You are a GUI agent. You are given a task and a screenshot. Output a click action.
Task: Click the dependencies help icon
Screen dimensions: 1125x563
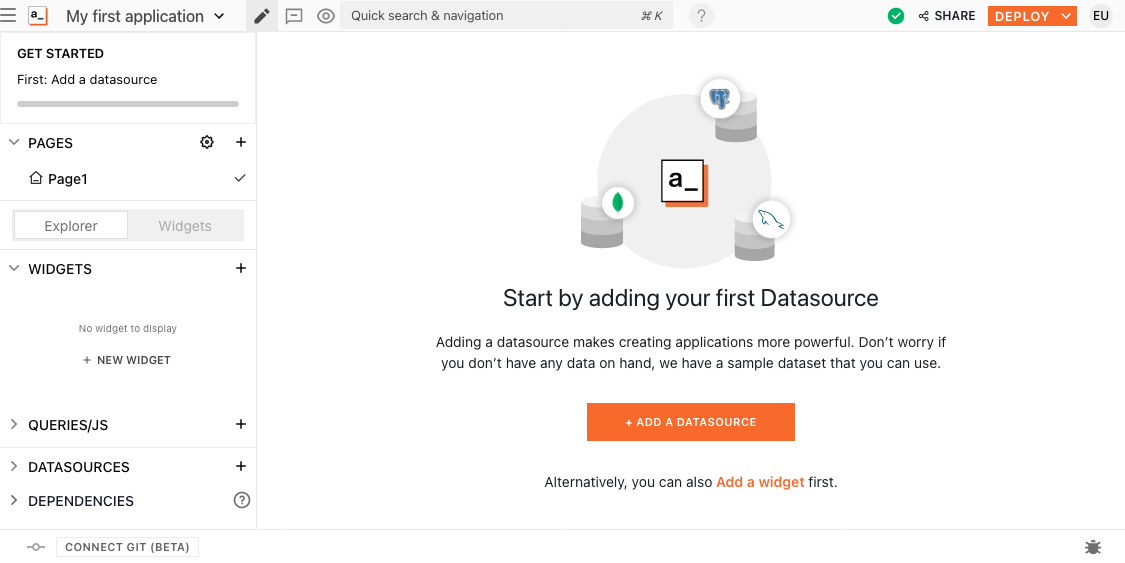[x=241, y=500]
